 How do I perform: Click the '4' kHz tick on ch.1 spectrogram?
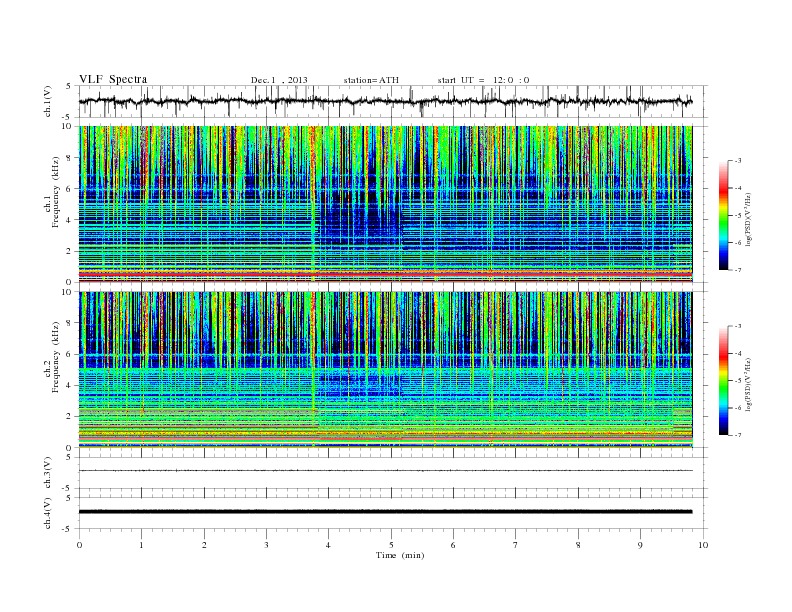[x=70, y=220]
